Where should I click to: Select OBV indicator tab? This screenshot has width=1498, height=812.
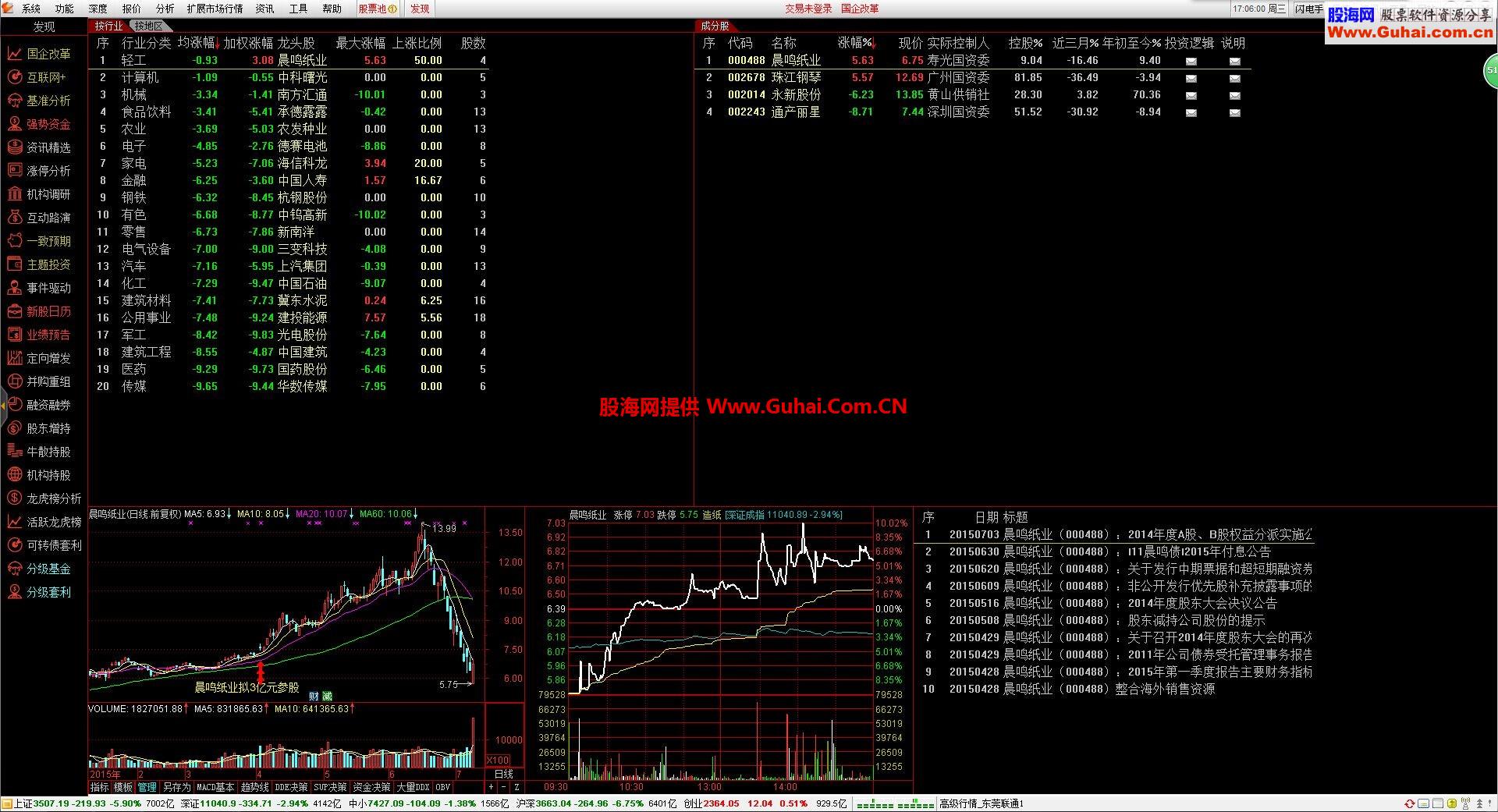coord(442,787)
